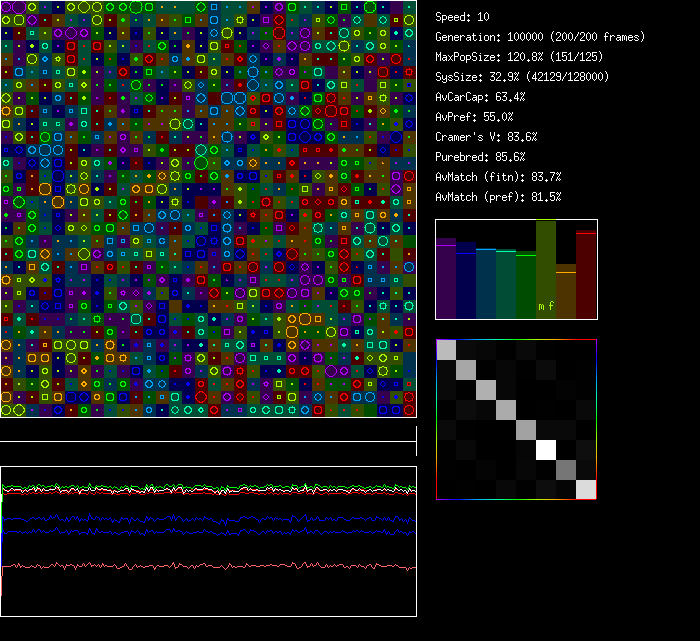This screenshot has width=700, height=641.
Task: Click the Generation: 100000 status text
Action: pos(540,37)
